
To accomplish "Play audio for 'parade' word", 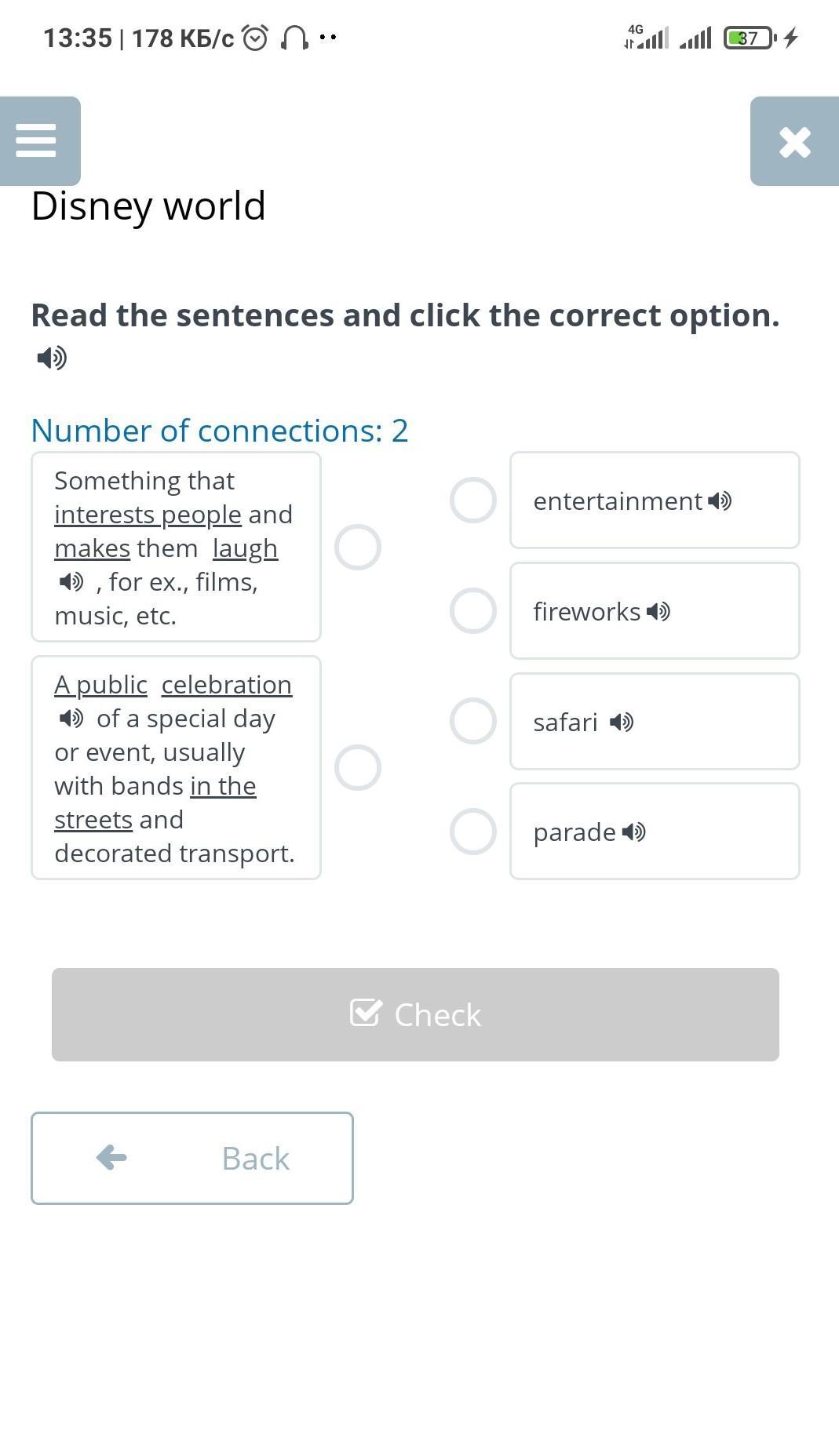I will 633,832.
